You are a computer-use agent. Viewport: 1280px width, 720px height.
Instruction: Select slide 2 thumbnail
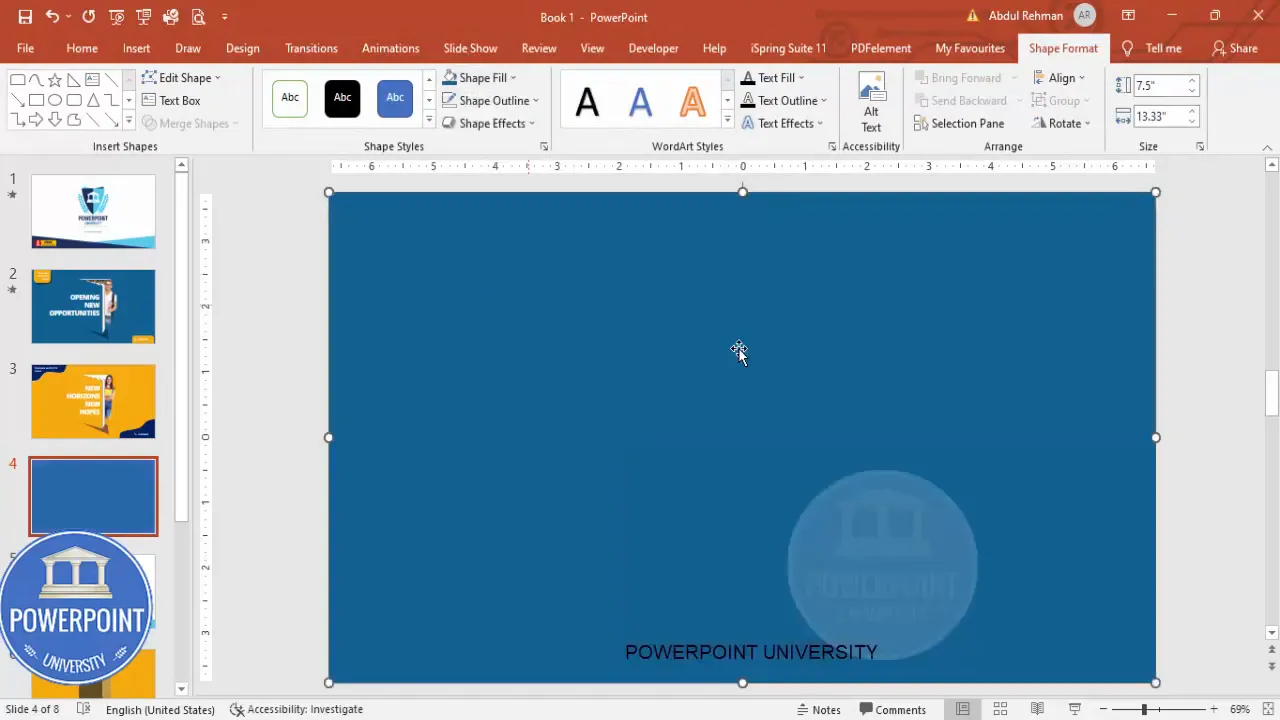tap(93, 306)
